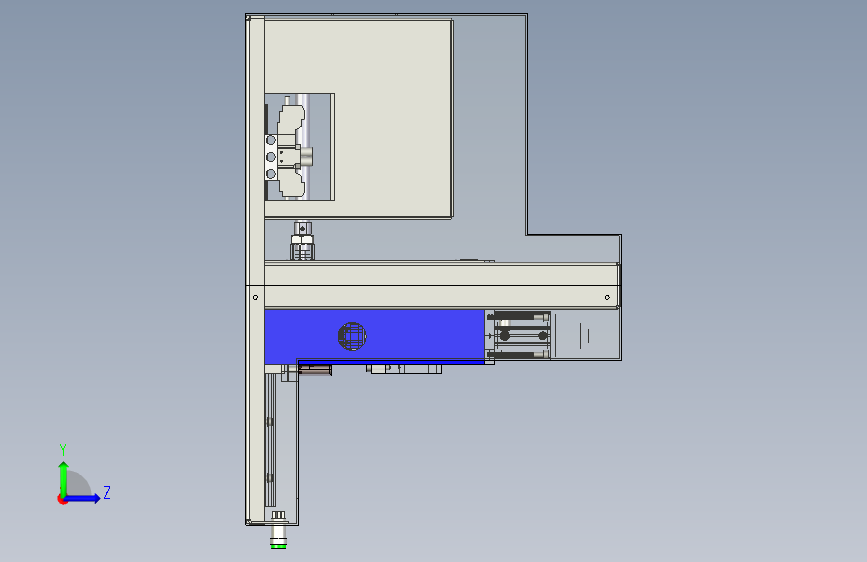Select the highlighted blue block in the model

coord(374,336)
